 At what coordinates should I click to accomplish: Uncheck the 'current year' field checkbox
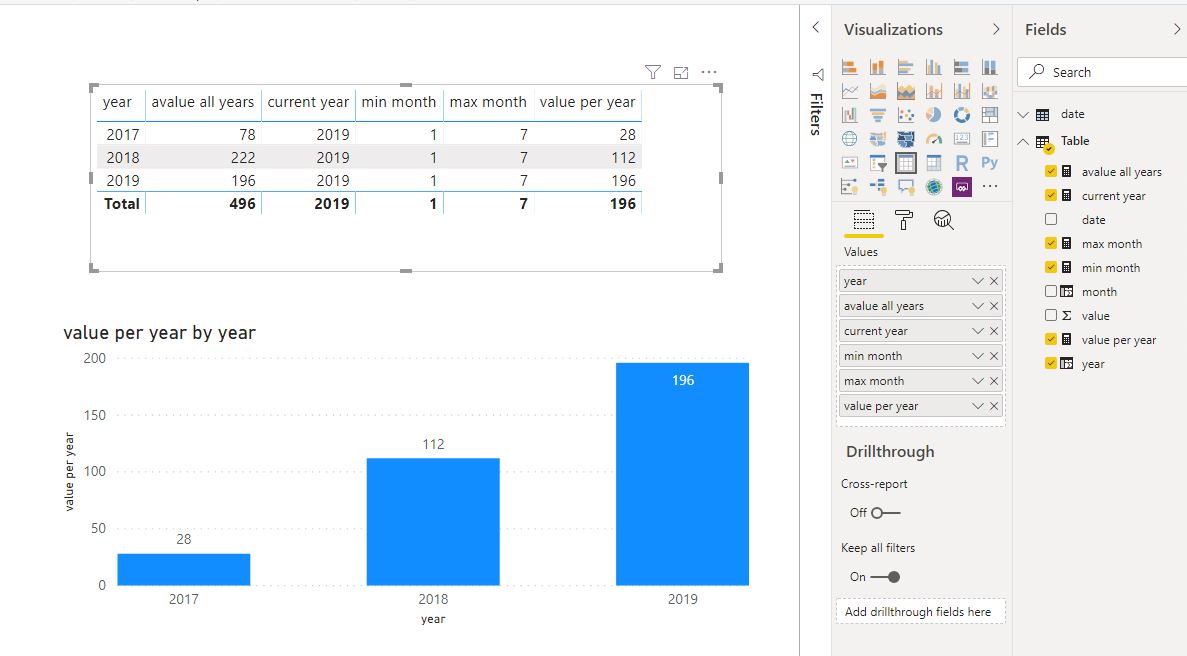pos(1051,195)
